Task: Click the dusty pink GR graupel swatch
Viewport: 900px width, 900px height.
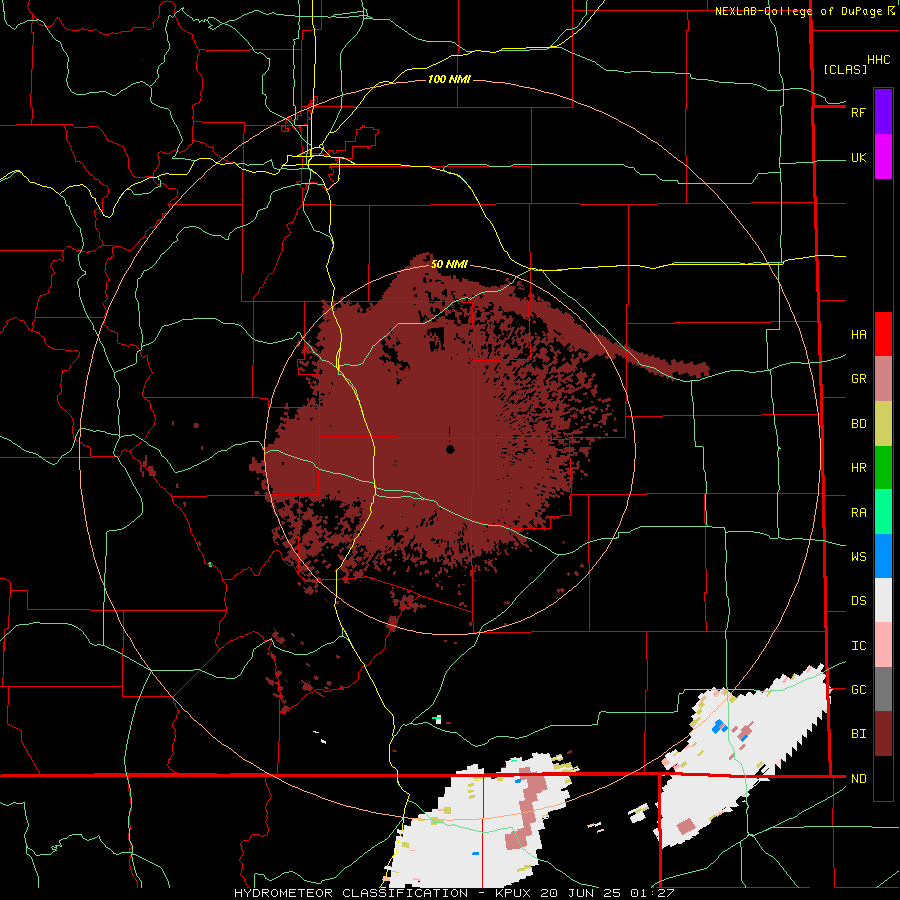Action: tap(883, 378)
